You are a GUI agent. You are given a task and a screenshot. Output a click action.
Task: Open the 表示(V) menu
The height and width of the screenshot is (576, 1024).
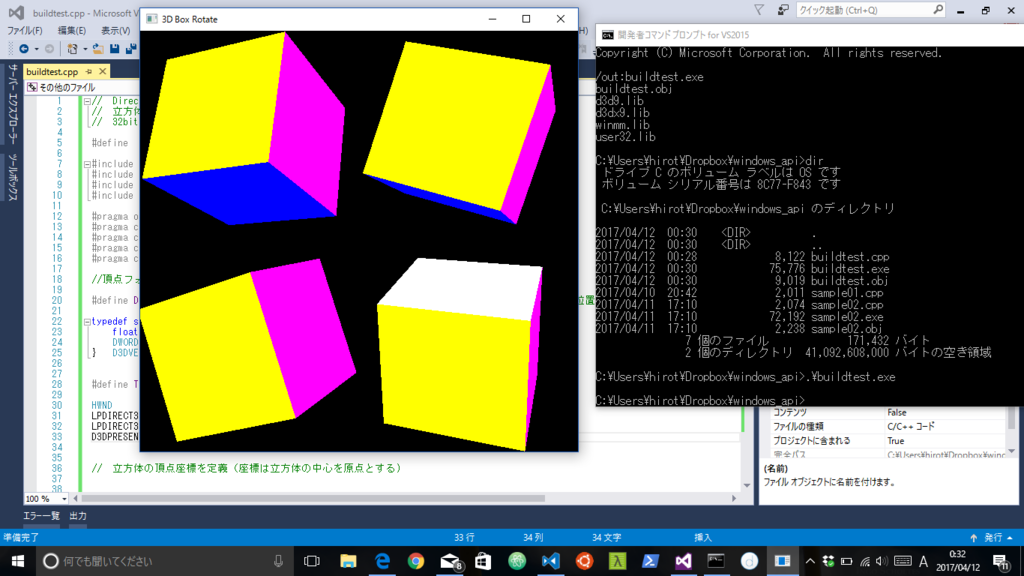(x=115, y=31)
